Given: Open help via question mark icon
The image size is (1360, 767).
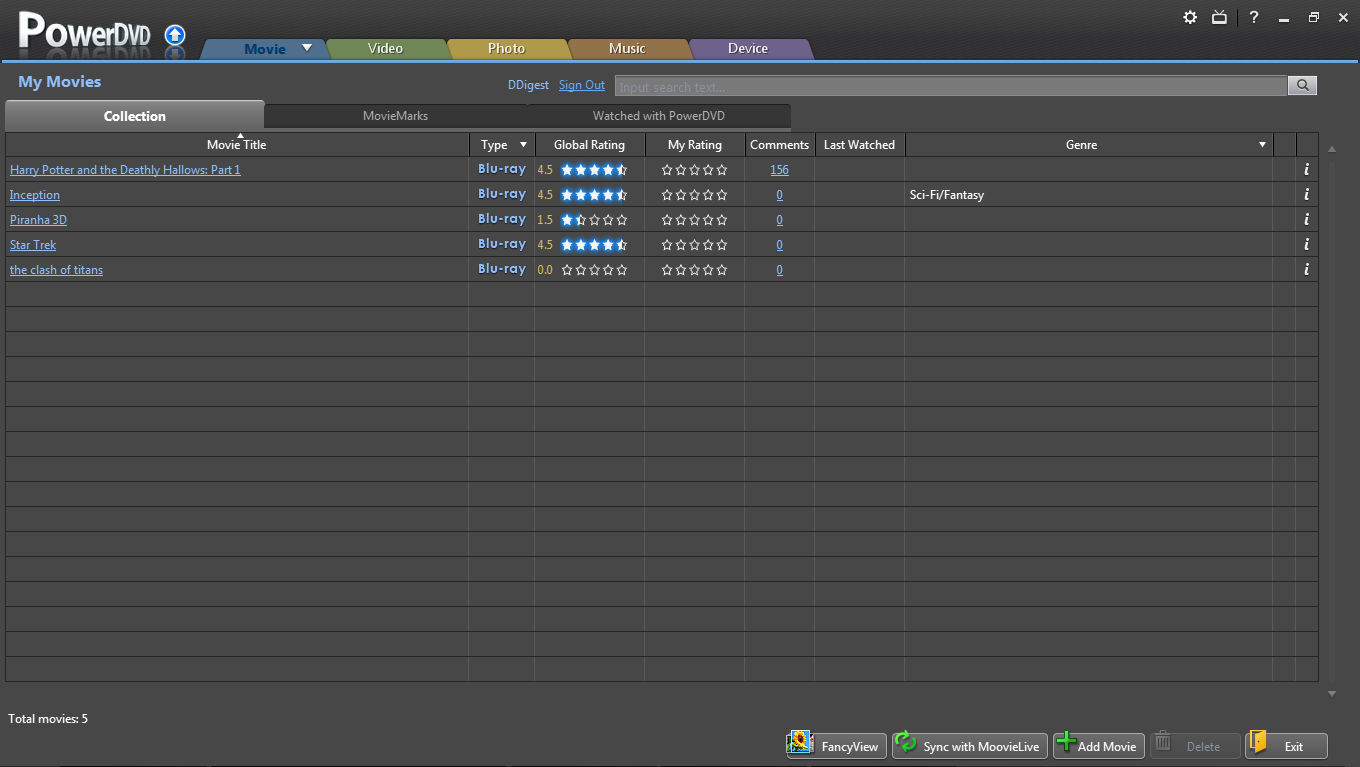Looking at the screenshot, I should (x=1254, y=17).
